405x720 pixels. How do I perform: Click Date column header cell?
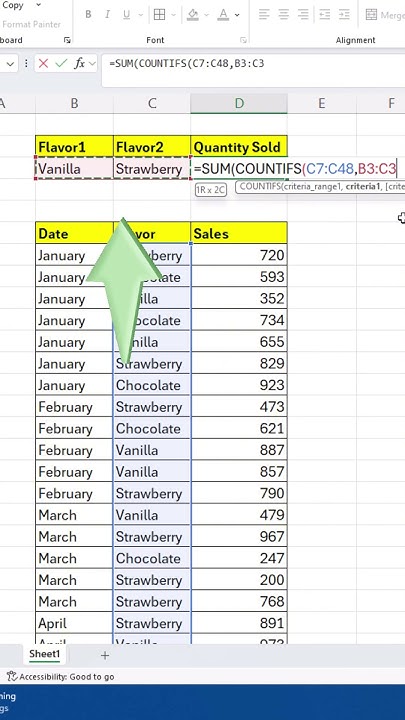74,233
